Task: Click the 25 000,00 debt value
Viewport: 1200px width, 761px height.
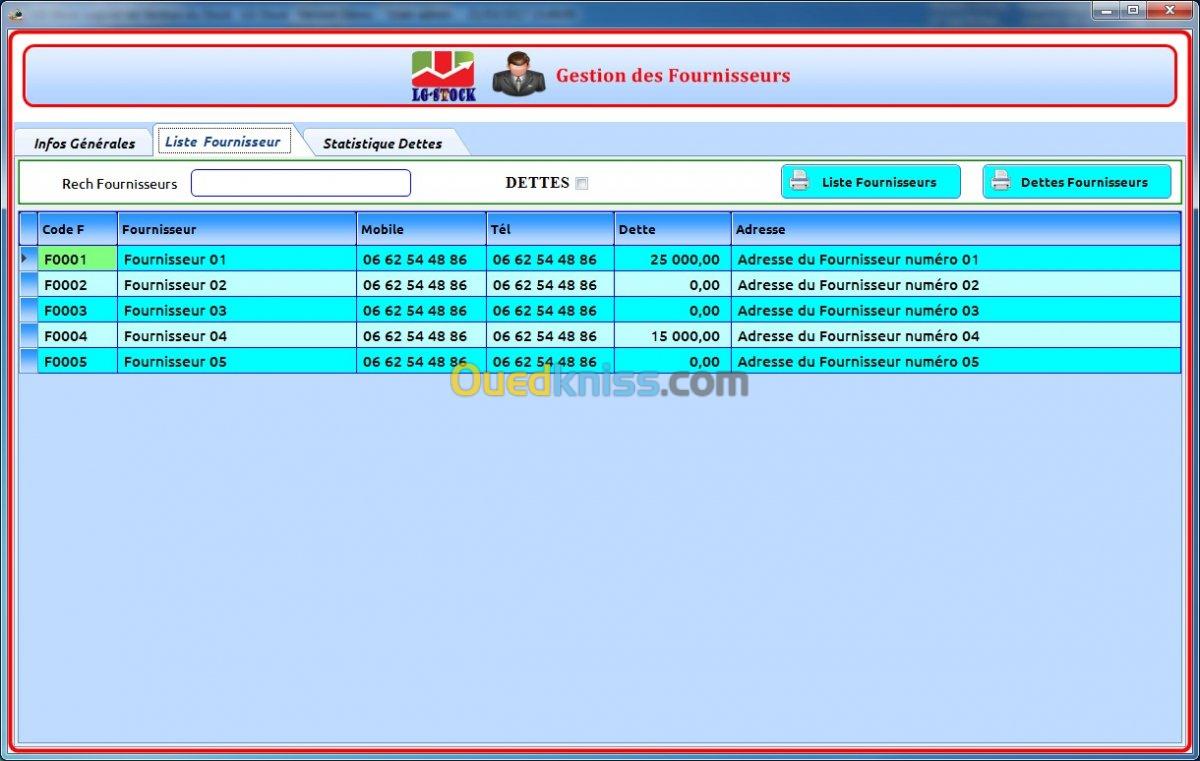Action: pos(685,260)
